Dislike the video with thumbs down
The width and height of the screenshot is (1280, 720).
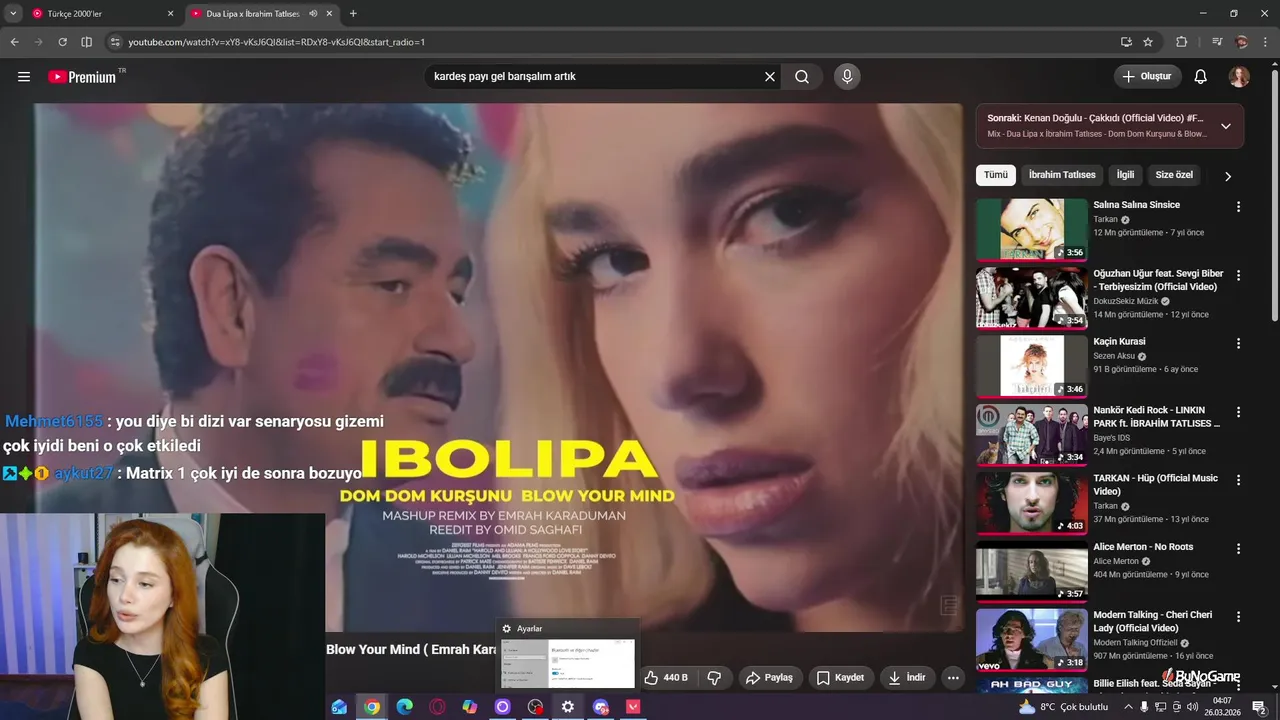pos(714,678)
